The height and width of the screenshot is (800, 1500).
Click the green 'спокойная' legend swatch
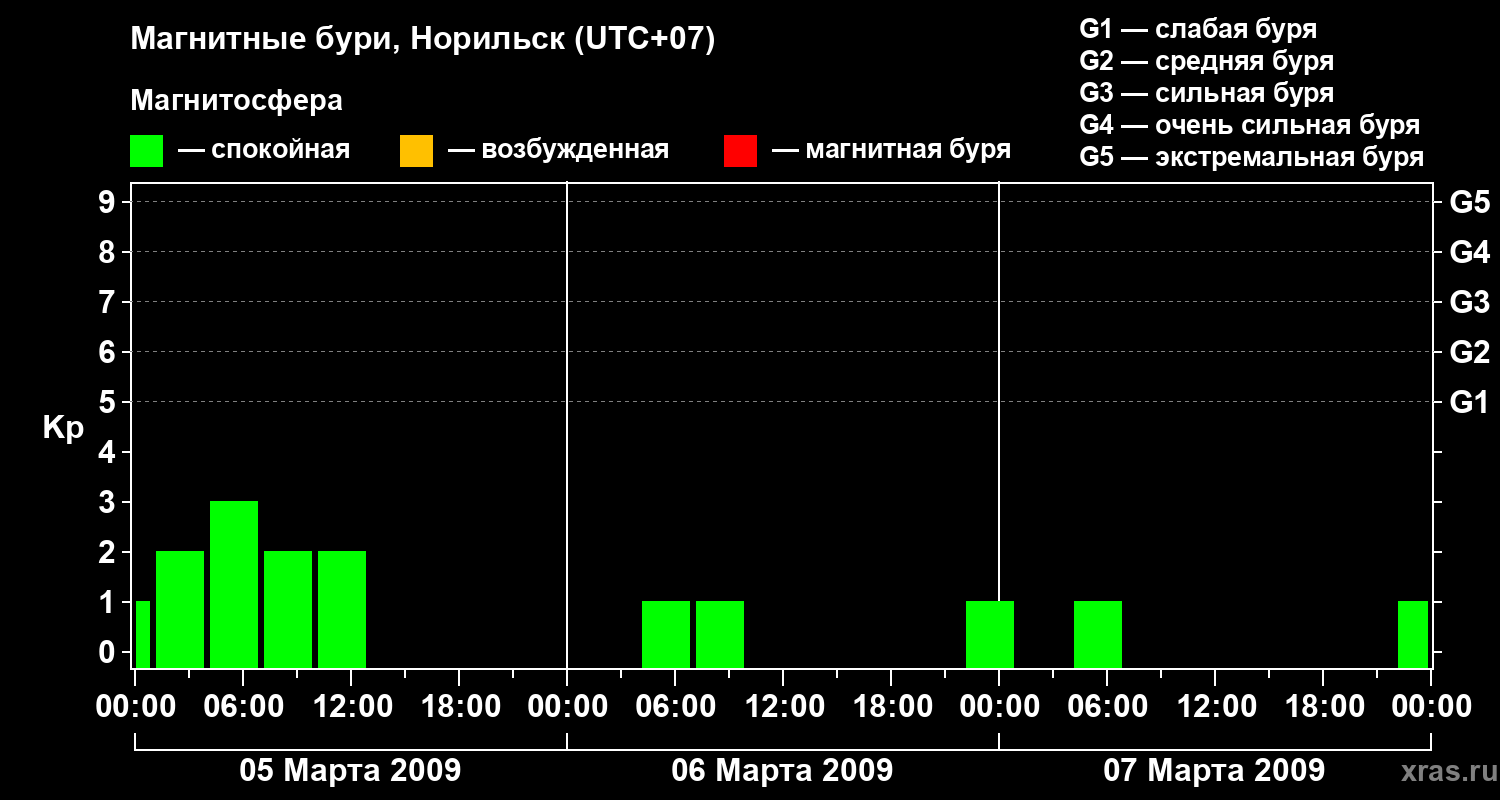click(x=146, y=151)
